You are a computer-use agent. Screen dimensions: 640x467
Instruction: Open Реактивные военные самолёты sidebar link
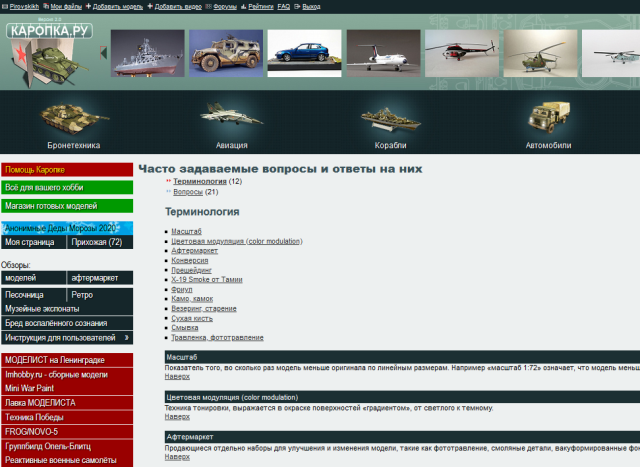67,460
